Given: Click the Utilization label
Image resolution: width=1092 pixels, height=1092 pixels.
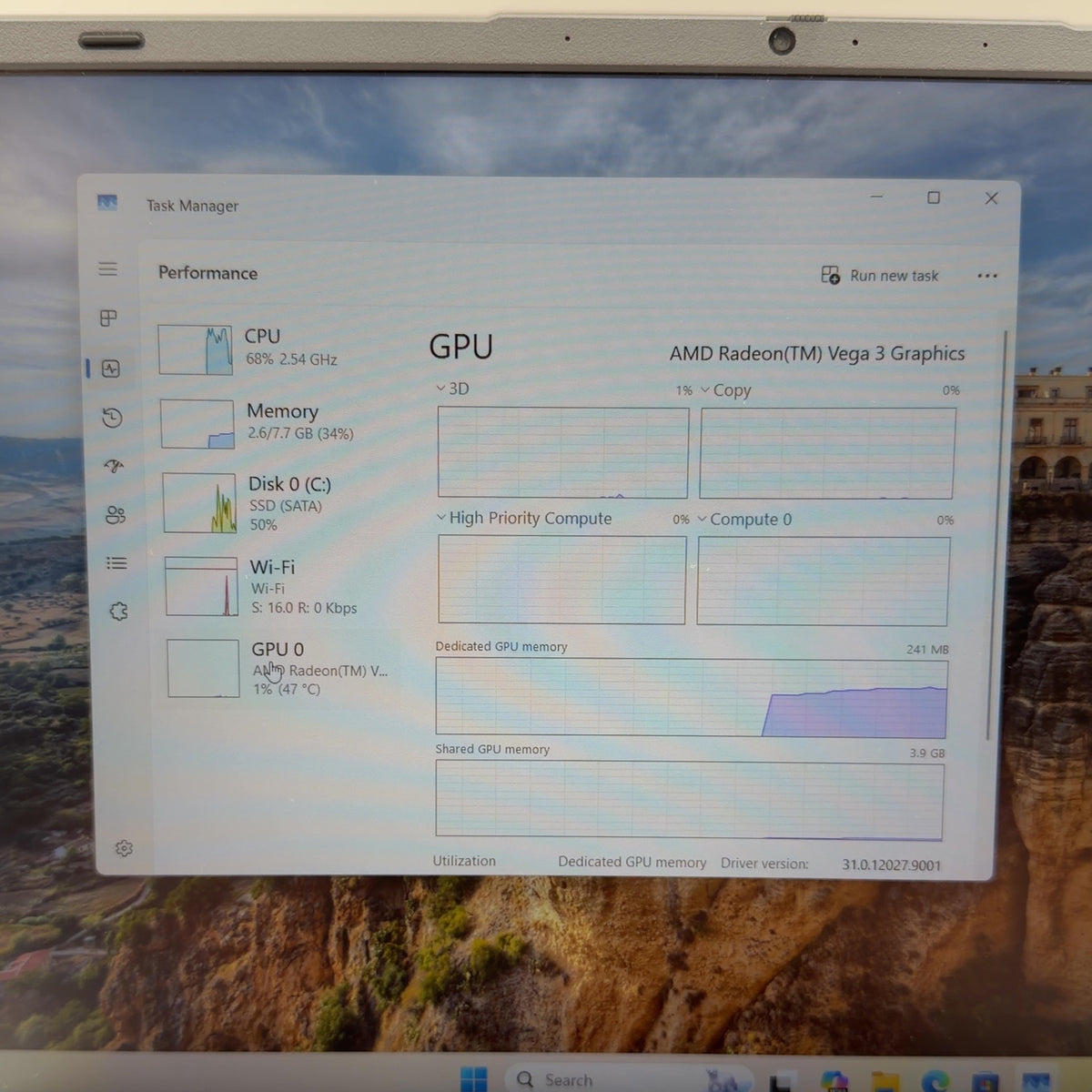Looking at the screenshot, I should 464,861.
